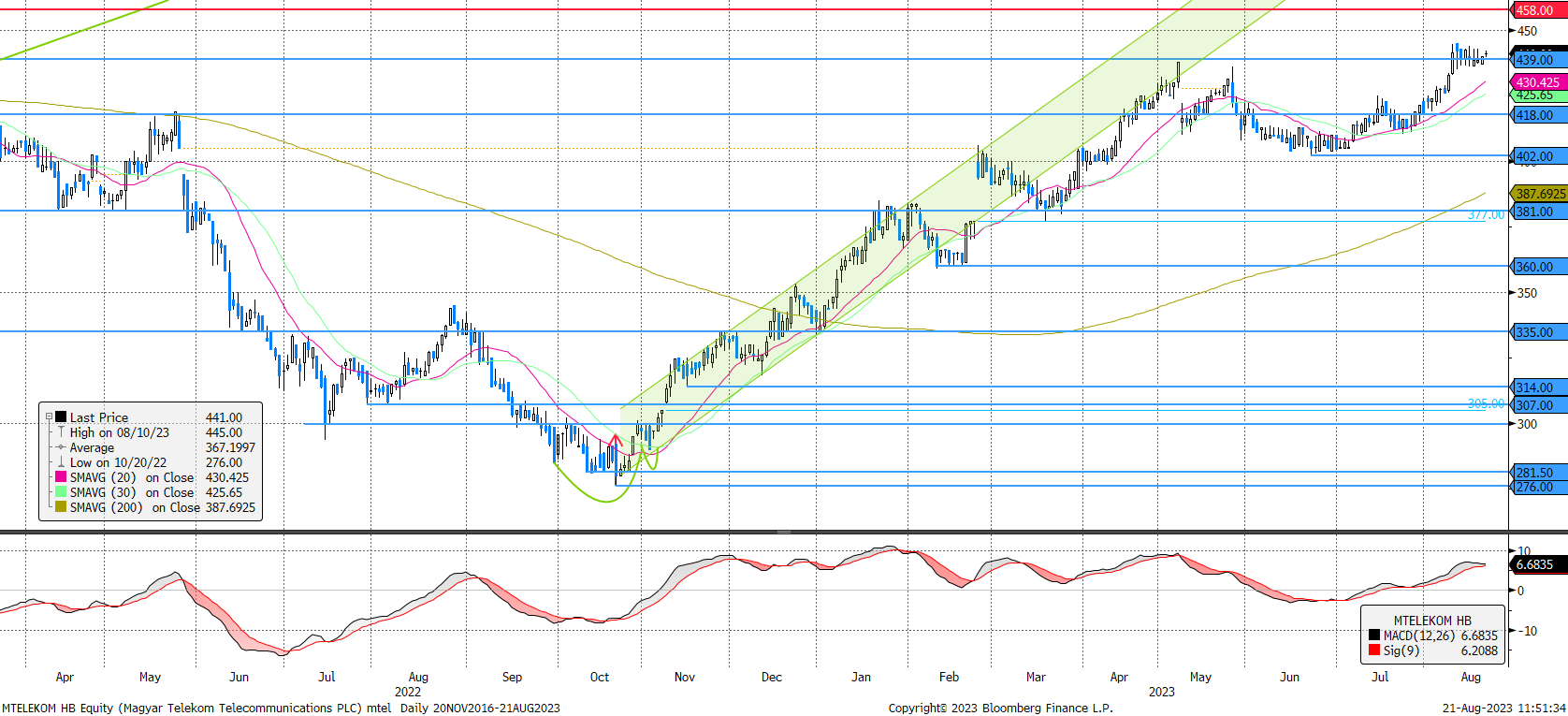Click the blue 281.50 price axis tag
The width and height of the screenshot is (1568, 716).
pyautogui.click(x=1538, y=473)
